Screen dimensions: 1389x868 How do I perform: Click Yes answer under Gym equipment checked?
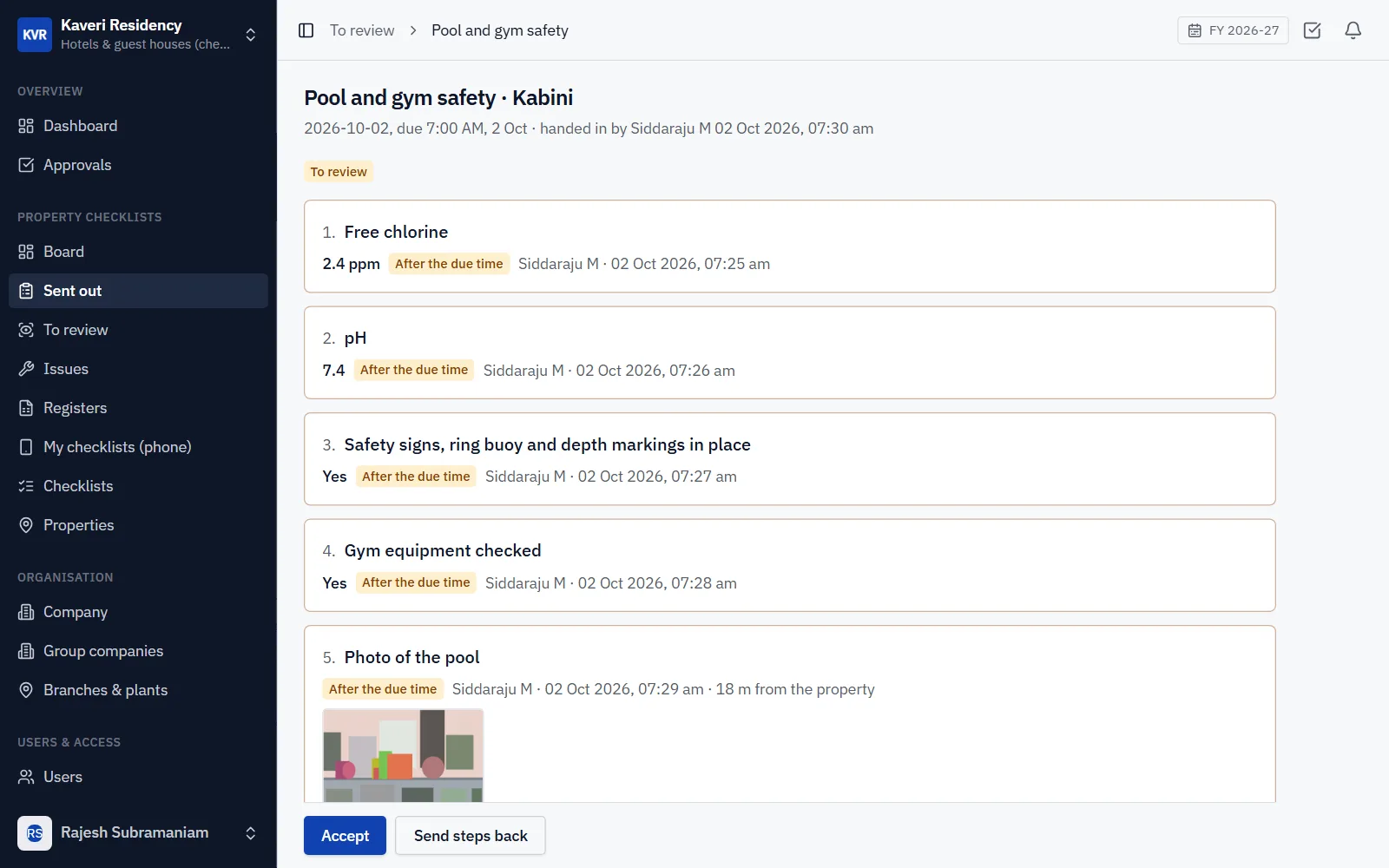[x=334, y=583]
